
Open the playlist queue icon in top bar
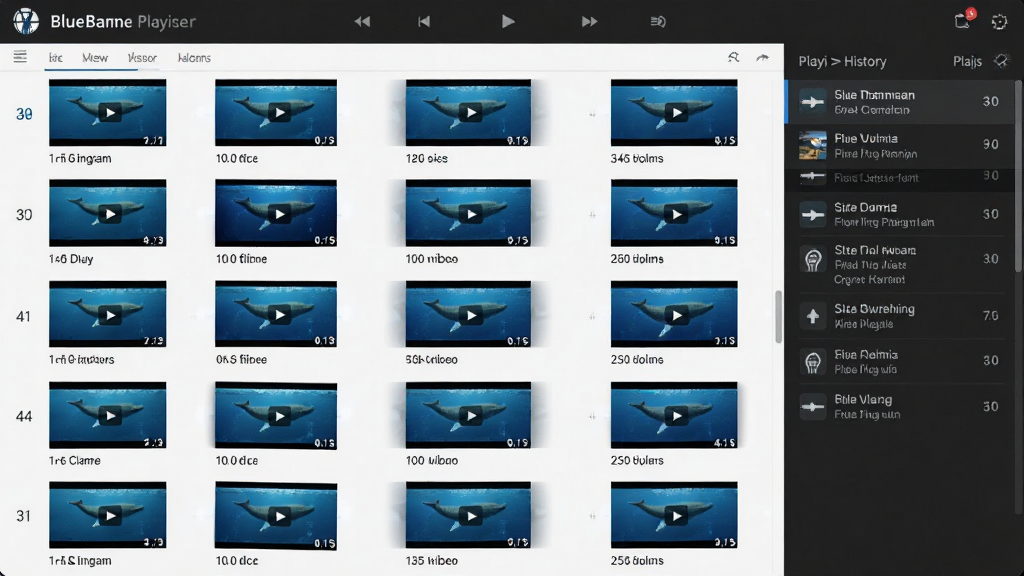pos(658,22)
